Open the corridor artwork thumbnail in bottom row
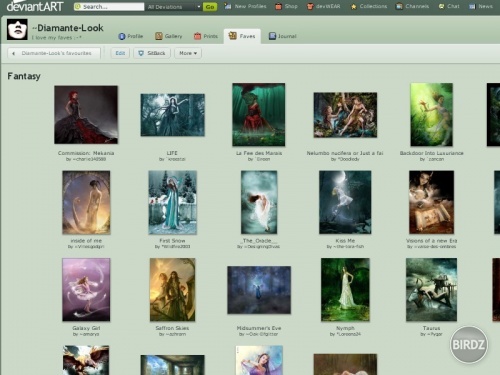The width and height of the screenshot is (500, 375). [x=173, y=365]
